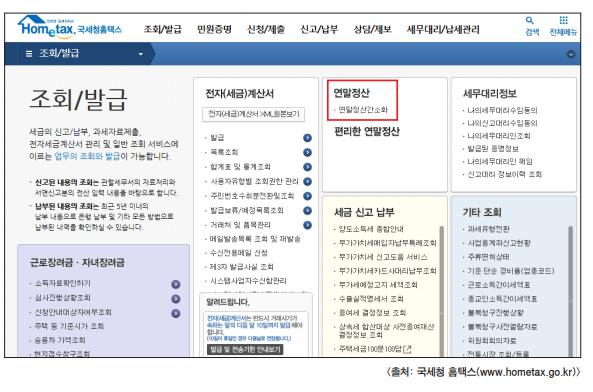The image size is (593, 392).
Task: Click arrow icon beside 발급보류/예정목록조회
Action: click(307, 211)
